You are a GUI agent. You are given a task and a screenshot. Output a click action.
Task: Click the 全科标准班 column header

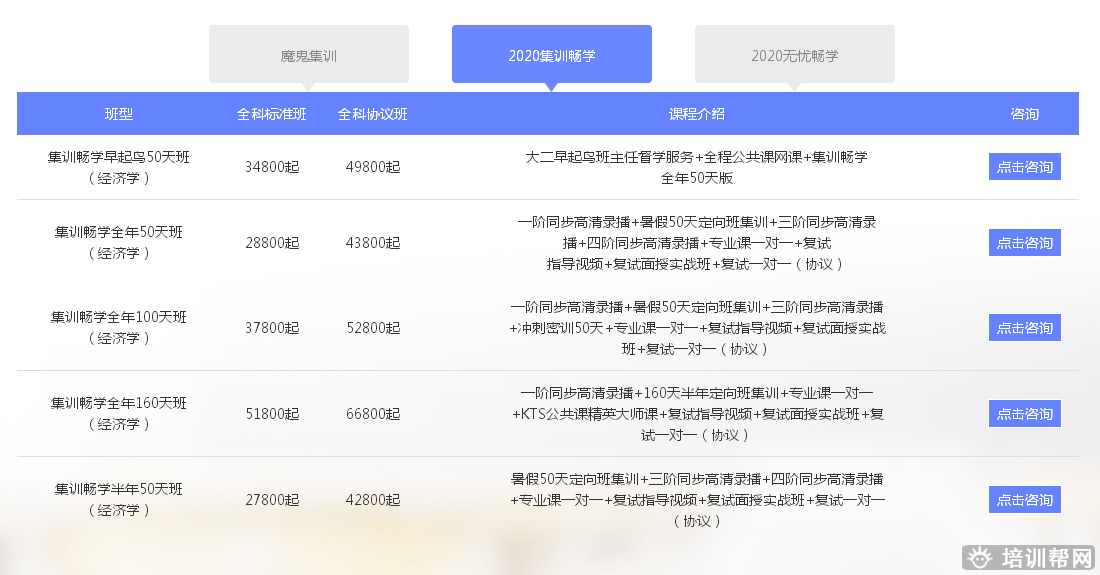pos(271,114)
